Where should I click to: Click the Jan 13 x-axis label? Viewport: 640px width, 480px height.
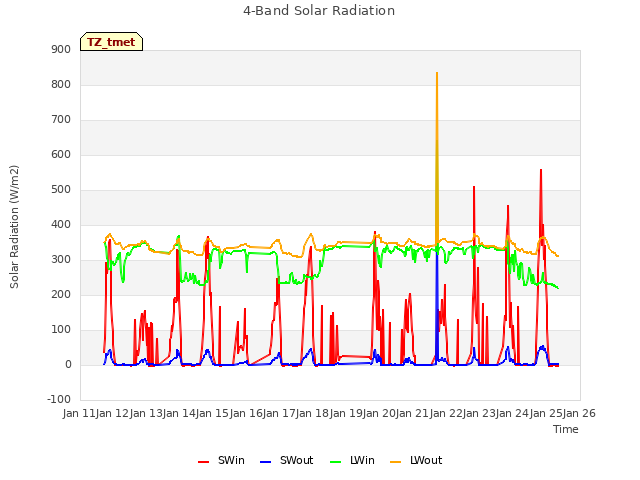tap(146, 413)
